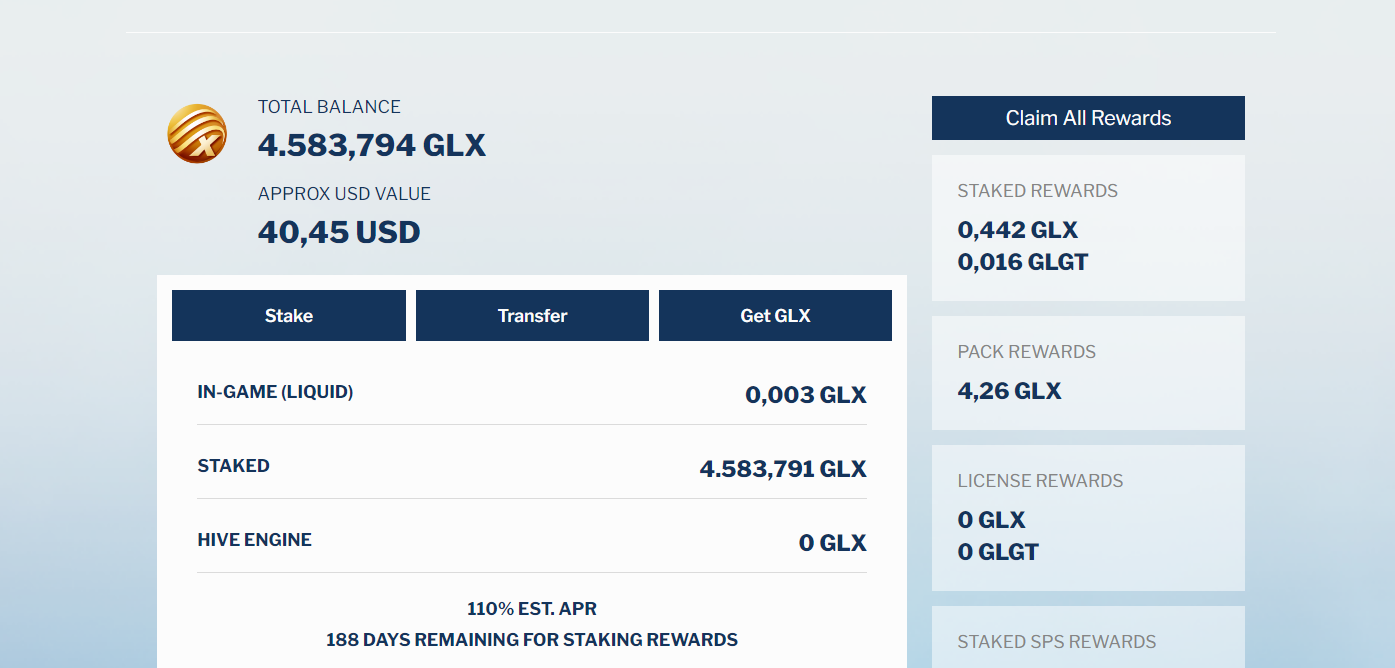Click the APPROX USD VALUE label
Image resolution: width=1395 pixels, height=668 pixels.
coord(344,194)
